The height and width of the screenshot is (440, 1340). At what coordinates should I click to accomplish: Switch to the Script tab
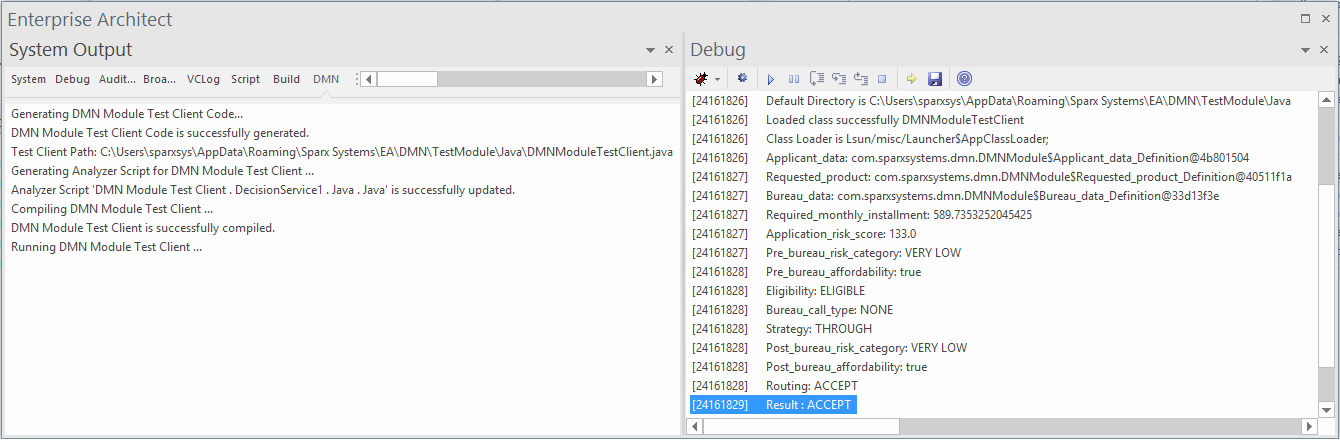coord(245,79)
